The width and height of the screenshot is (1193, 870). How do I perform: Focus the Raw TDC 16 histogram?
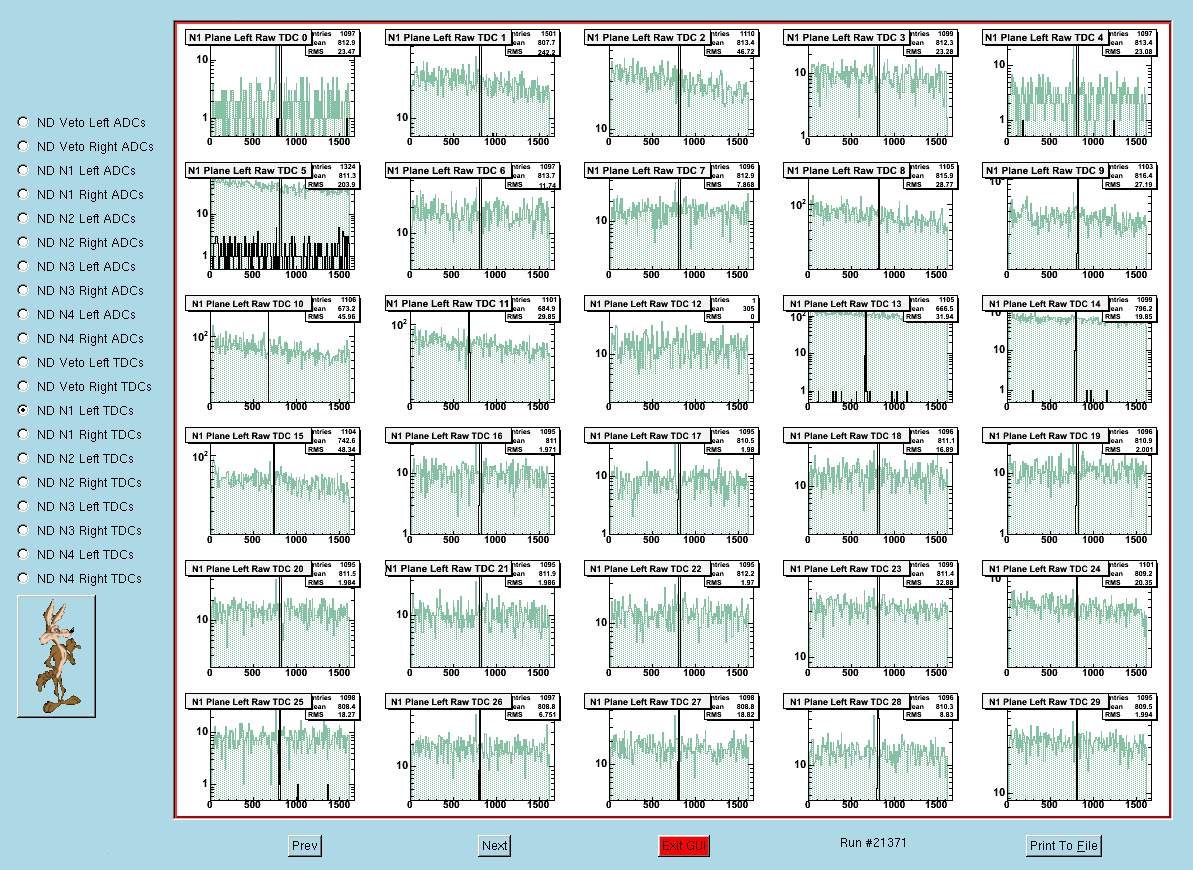(x=470, y=486)
